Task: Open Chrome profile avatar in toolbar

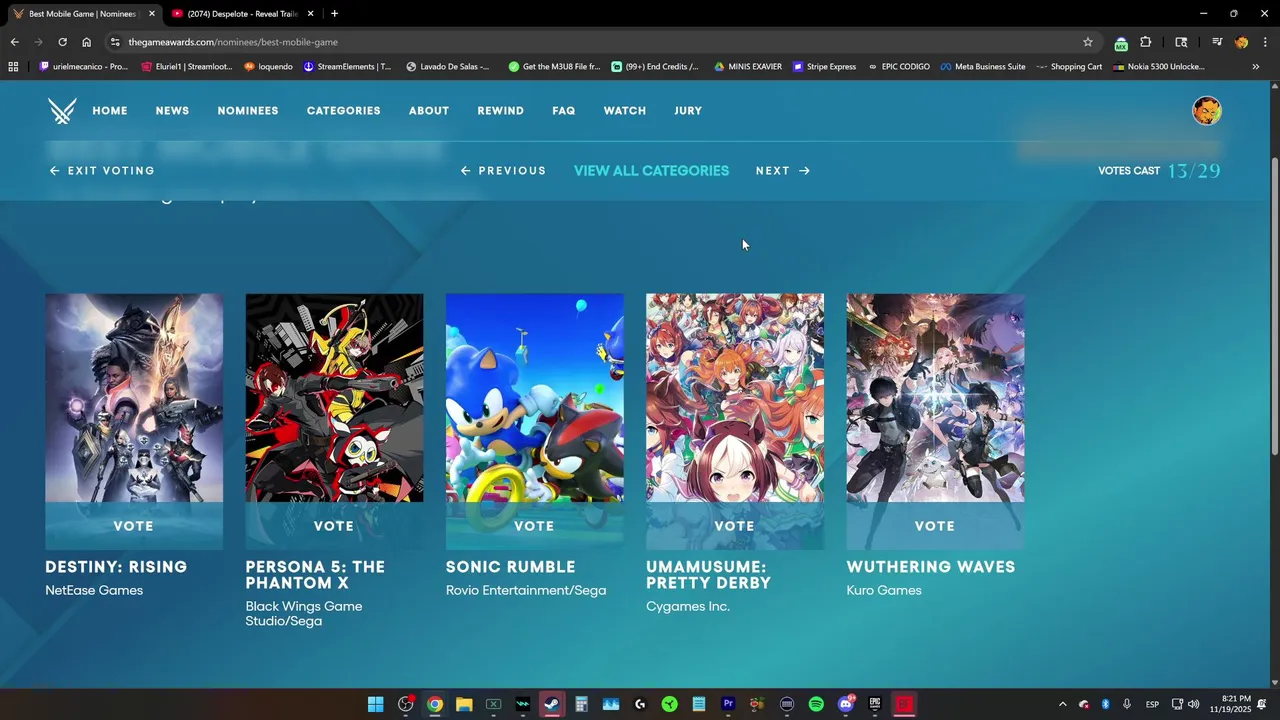Action: click(1241, 42)
